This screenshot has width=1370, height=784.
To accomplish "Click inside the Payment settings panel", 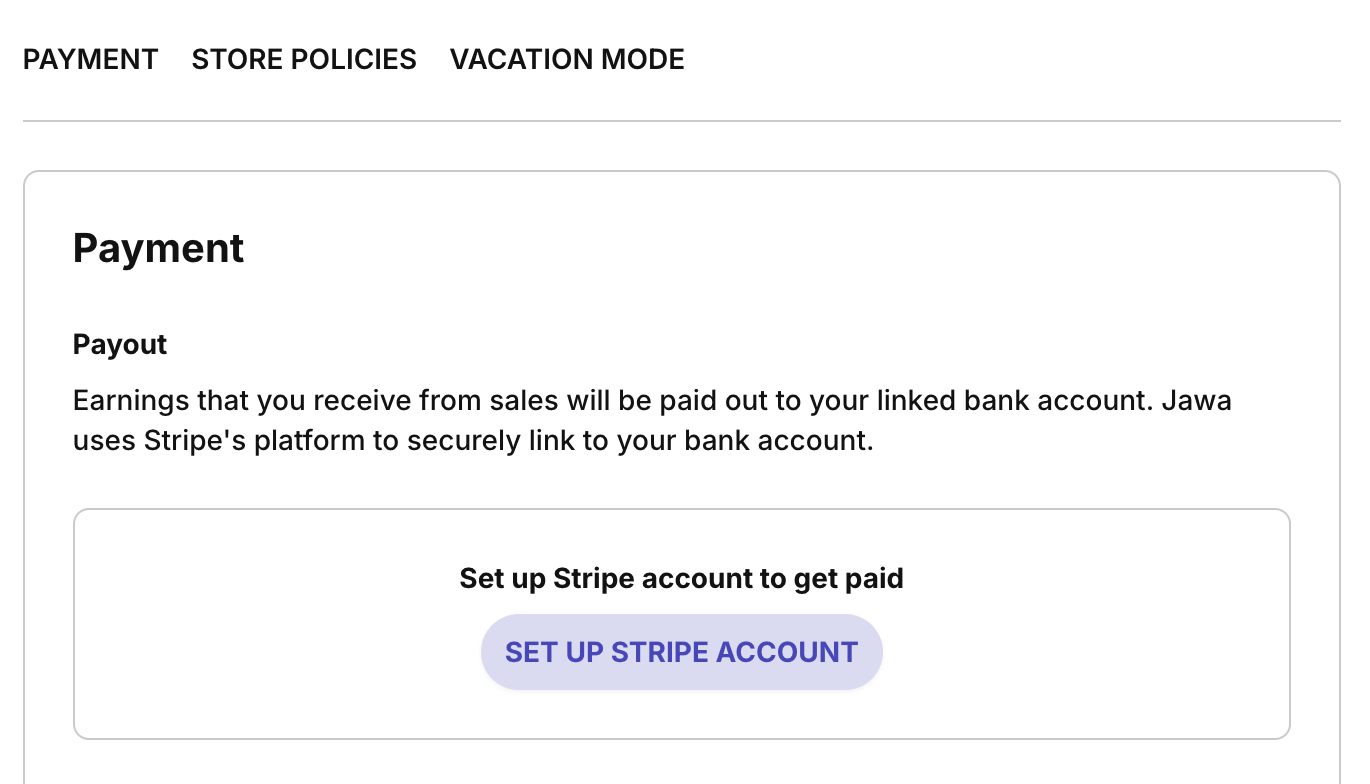I will tap(682, 450).
